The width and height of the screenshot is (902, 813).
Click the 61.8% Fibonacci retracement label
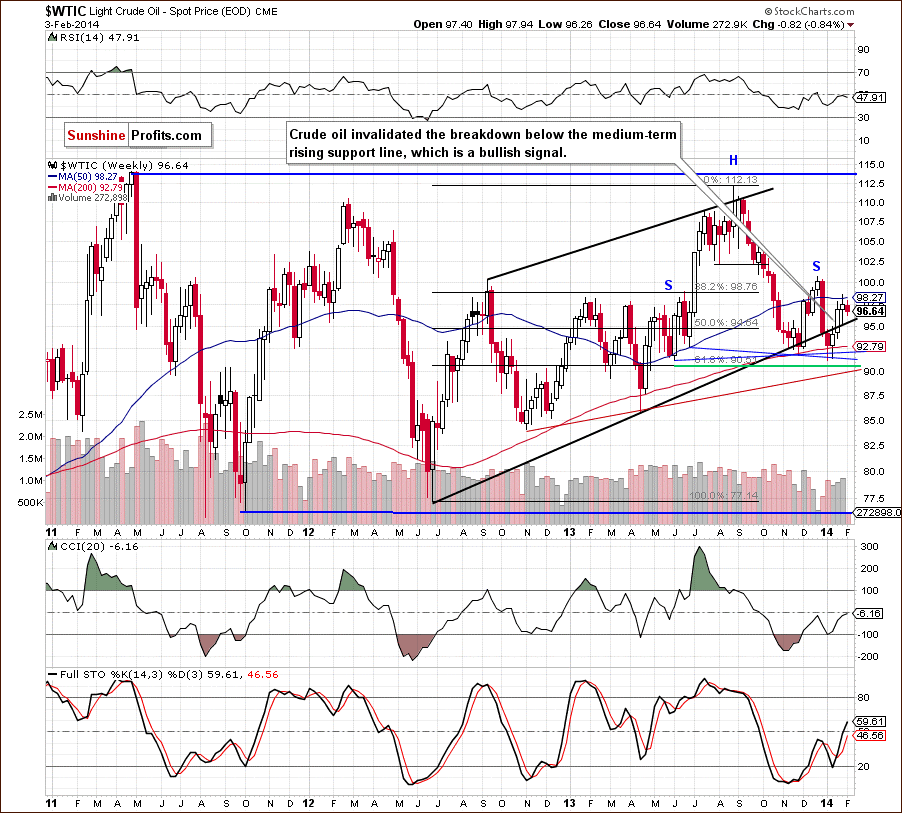click(726, 360)
